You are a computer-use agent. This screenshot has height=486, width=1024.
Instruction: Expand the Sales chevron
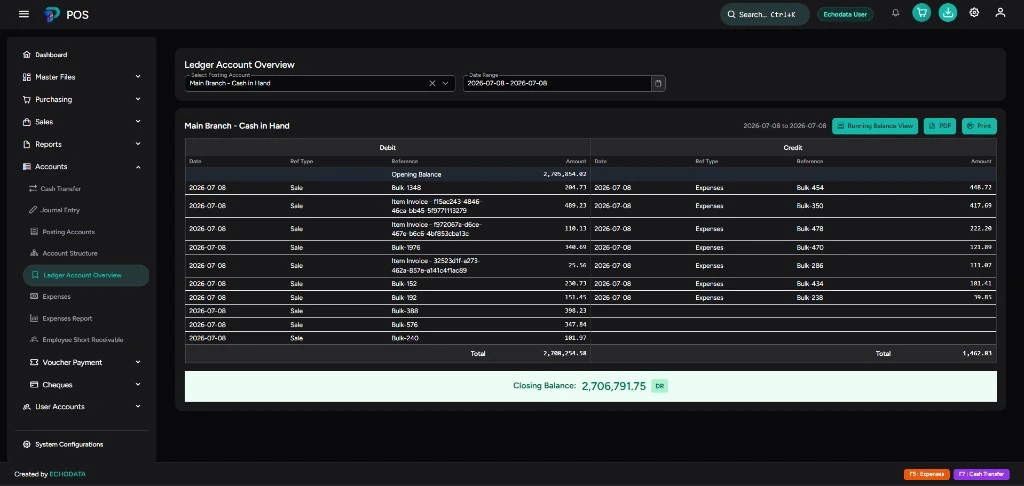pyautogui.click(x=138, y=122)
